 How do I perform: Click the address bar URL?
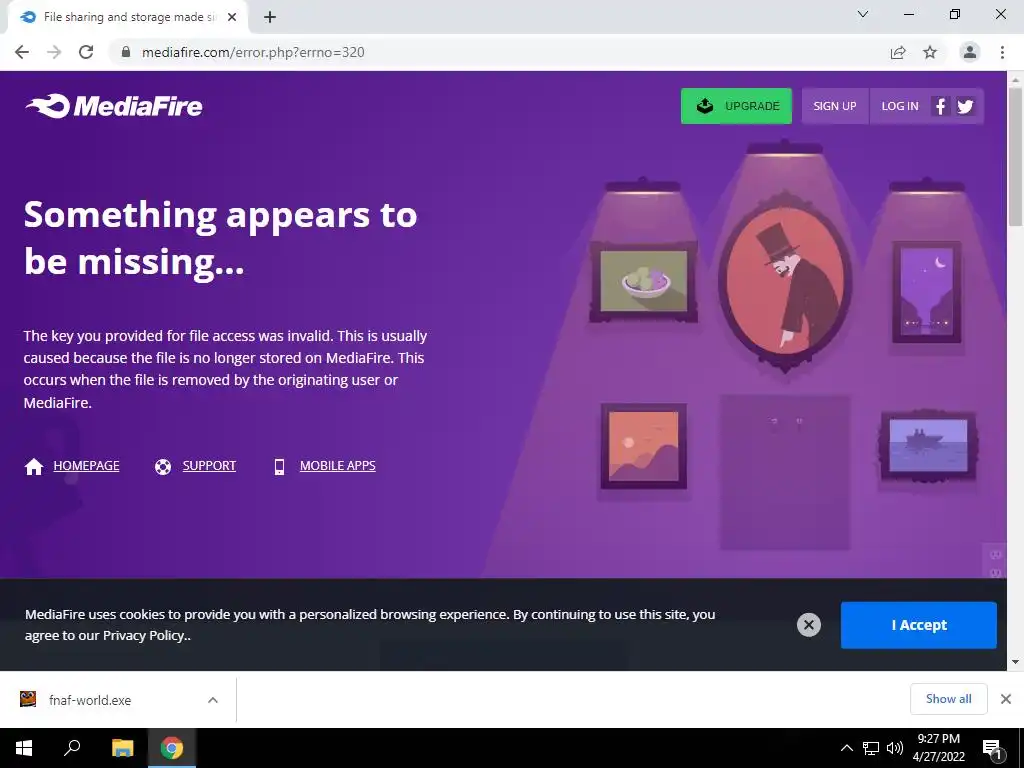point(253,52)
